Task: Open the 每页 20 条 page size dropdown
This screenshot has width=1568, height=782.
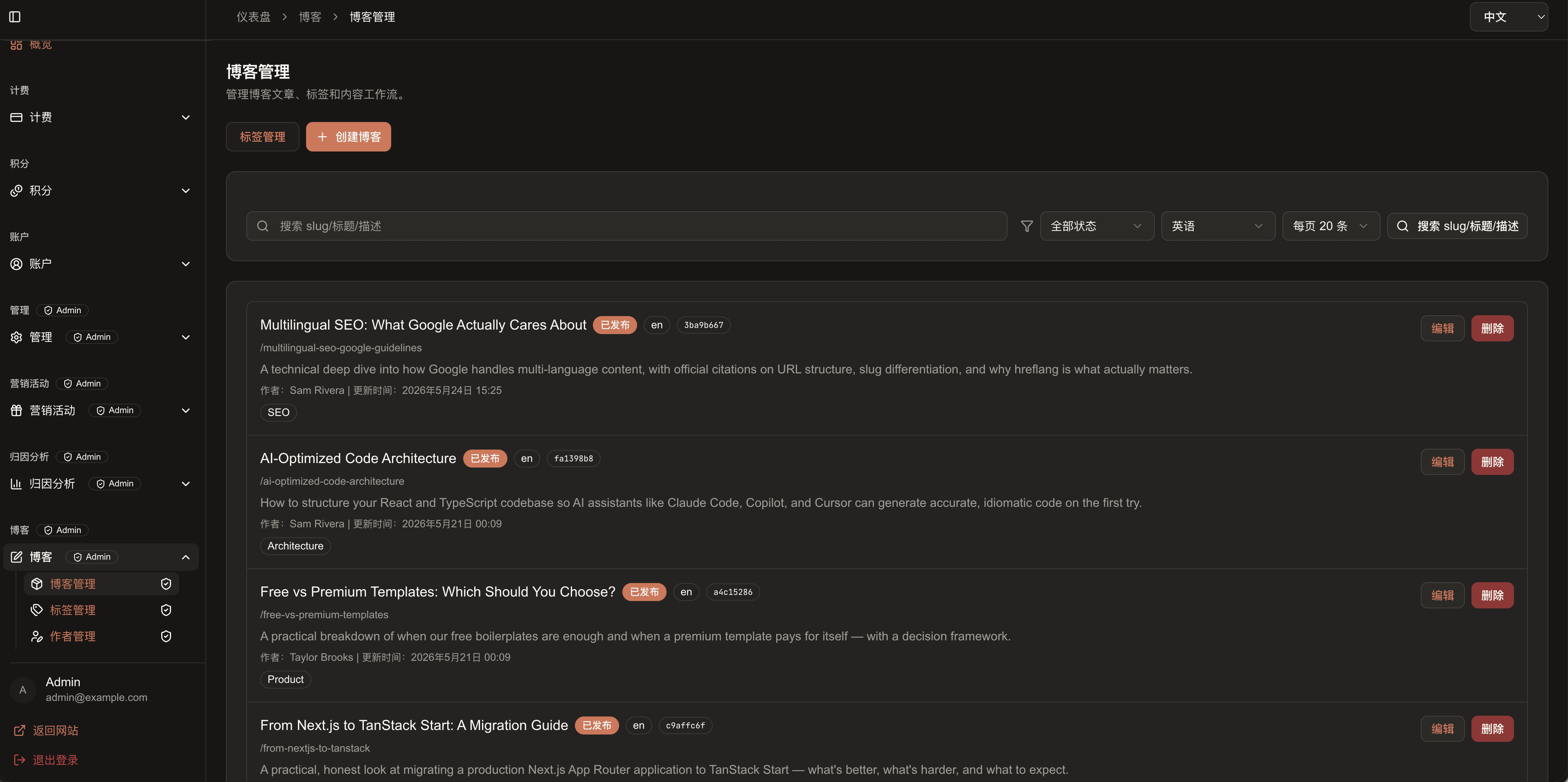Action: click(1331, 226)
